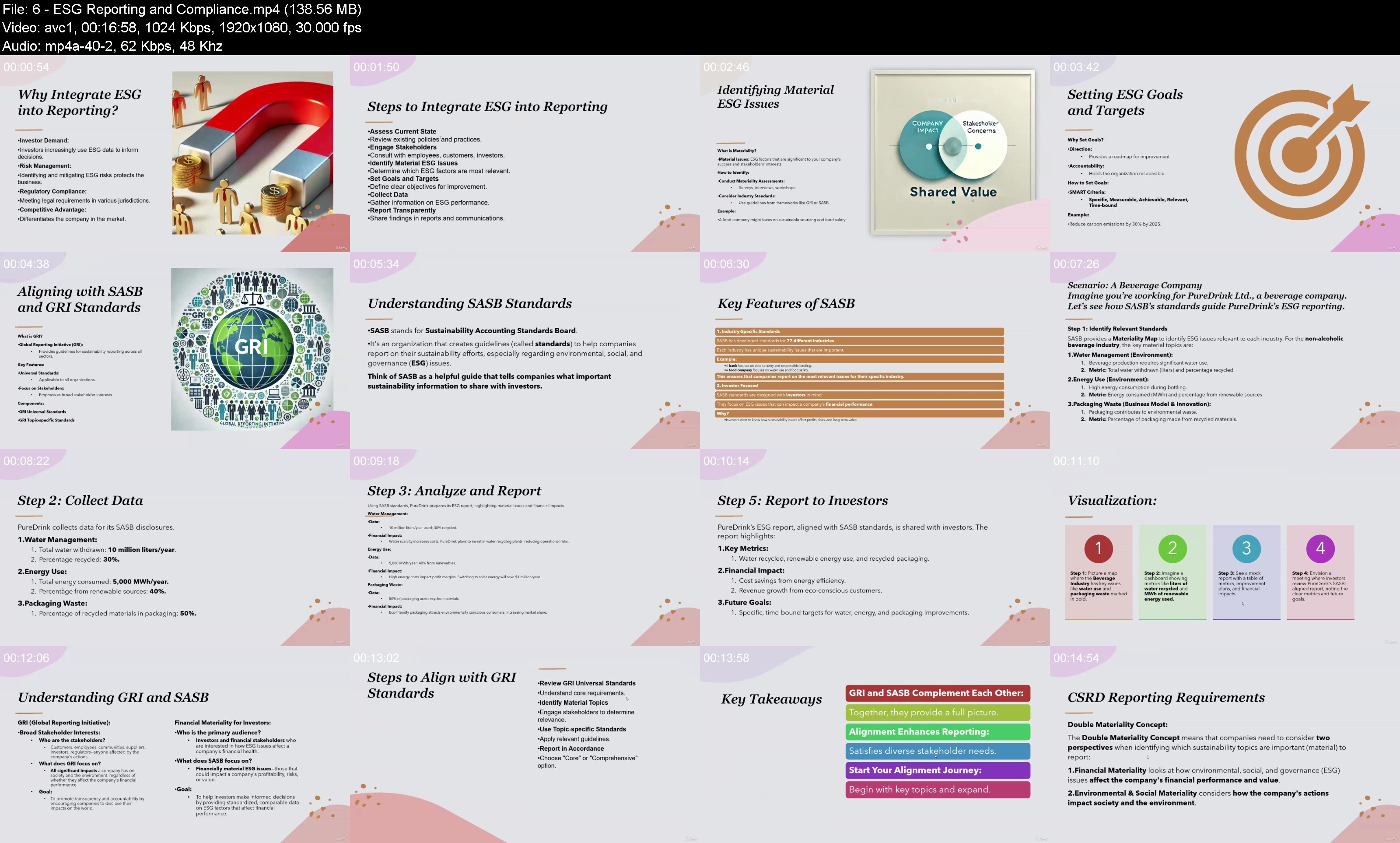Click the 00:13:58 timestamp label
This screenshot has width=1400, height=843.
coord(726,658)
